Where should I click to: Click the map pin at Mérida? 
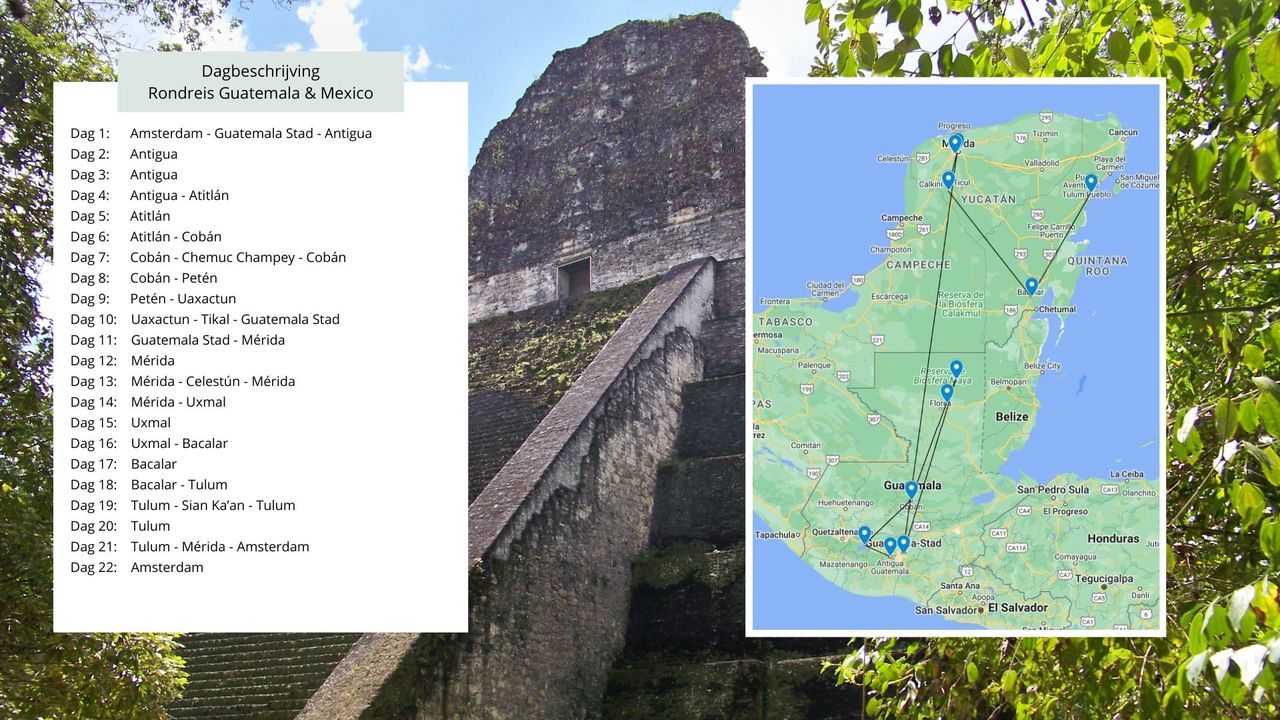[955, 143]
